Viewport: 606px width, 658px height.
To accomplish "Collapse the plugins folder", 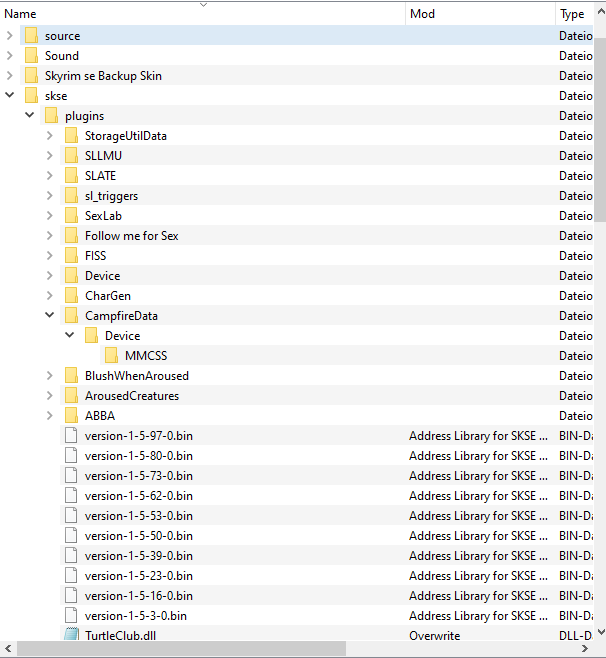I will pyautogui.click(x=29, y=115).
